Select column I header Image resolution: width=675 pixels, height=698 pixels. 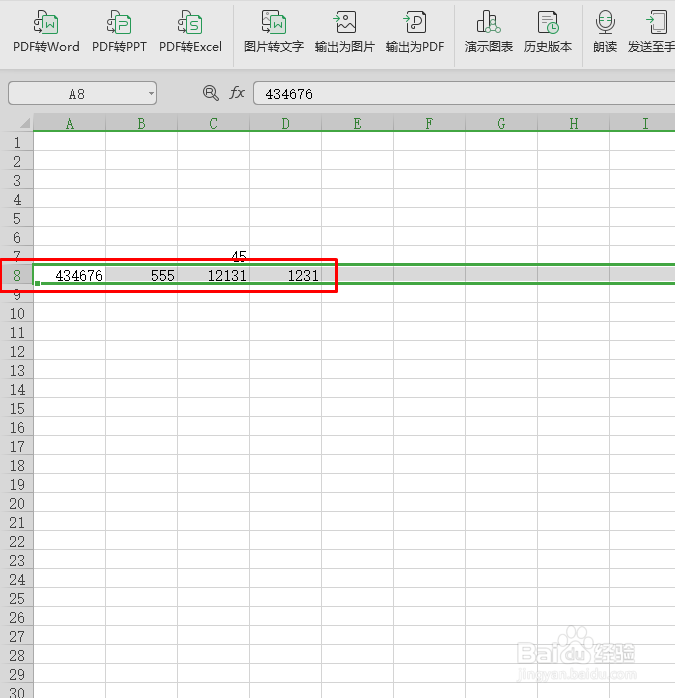(x=642, y=123)
